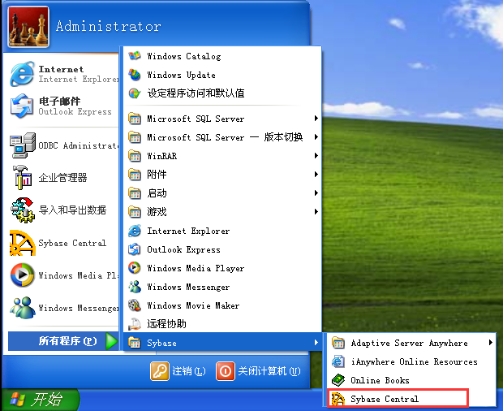Click Outlook Express icon in programs menu
This screenshot has height=411, width=504.
[x=135, y=249]
